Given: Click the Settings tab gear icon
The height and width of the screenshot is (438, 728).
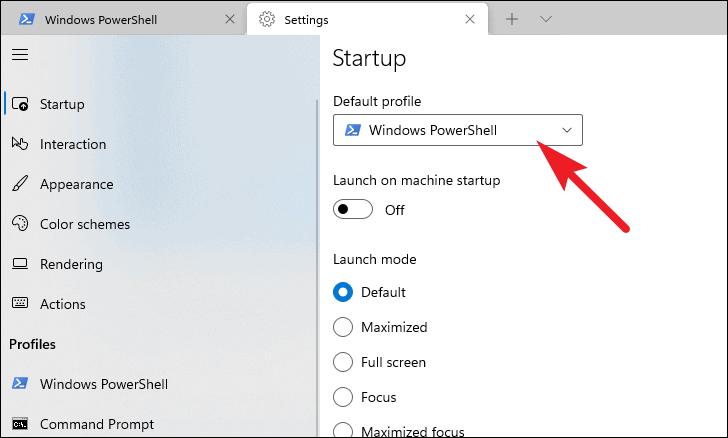Looking at the screenshot, I should 267,20.
